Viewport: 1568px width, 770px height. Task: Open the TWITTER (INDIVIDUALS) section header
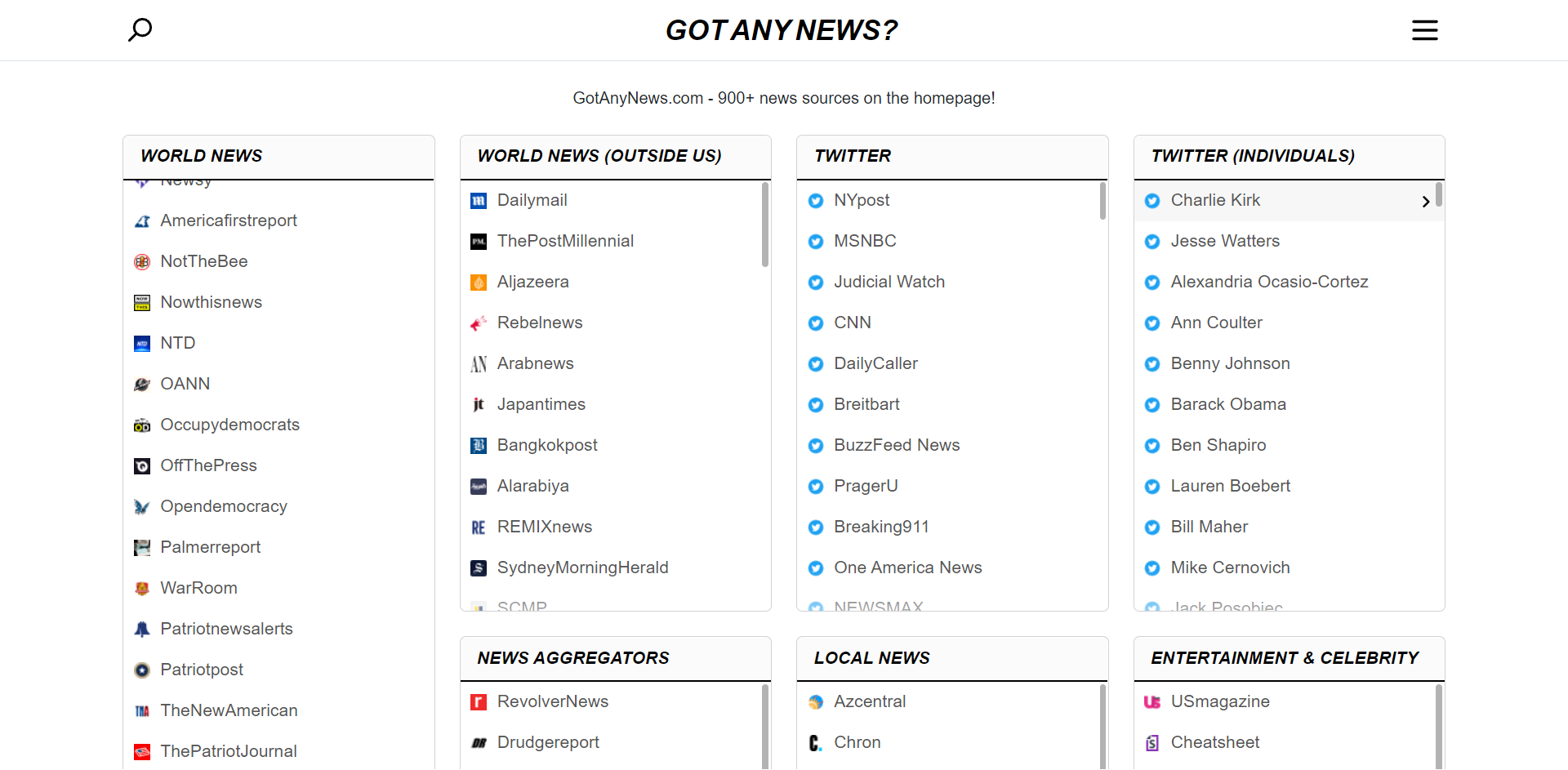[1290, 156]
